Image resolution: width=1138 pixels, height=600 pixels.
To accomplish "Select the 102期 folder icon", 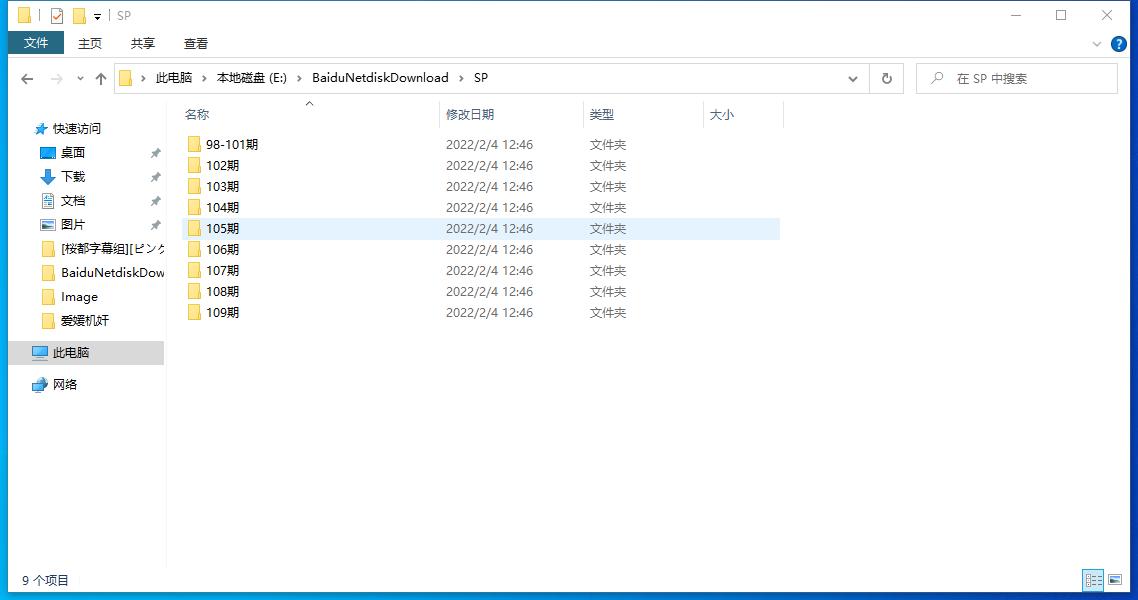I will 194,165.
